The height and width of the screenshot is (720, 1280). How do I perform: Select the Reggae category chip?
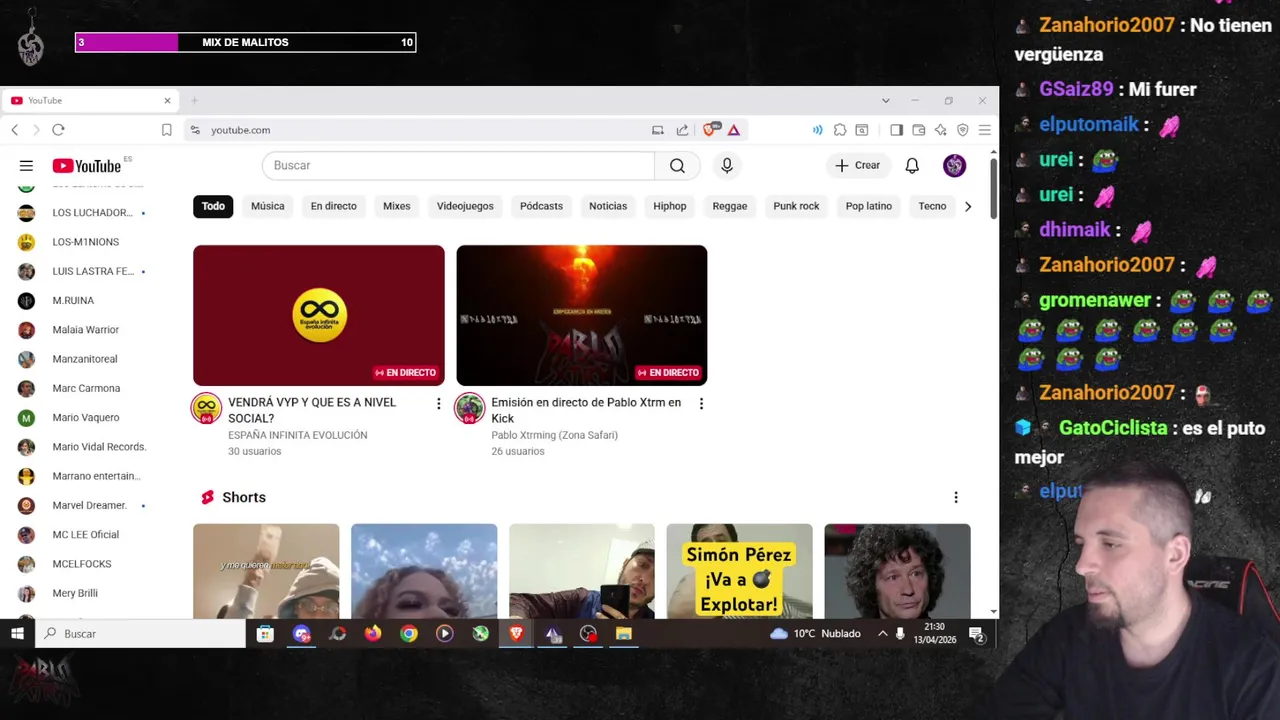pos(730,206)
